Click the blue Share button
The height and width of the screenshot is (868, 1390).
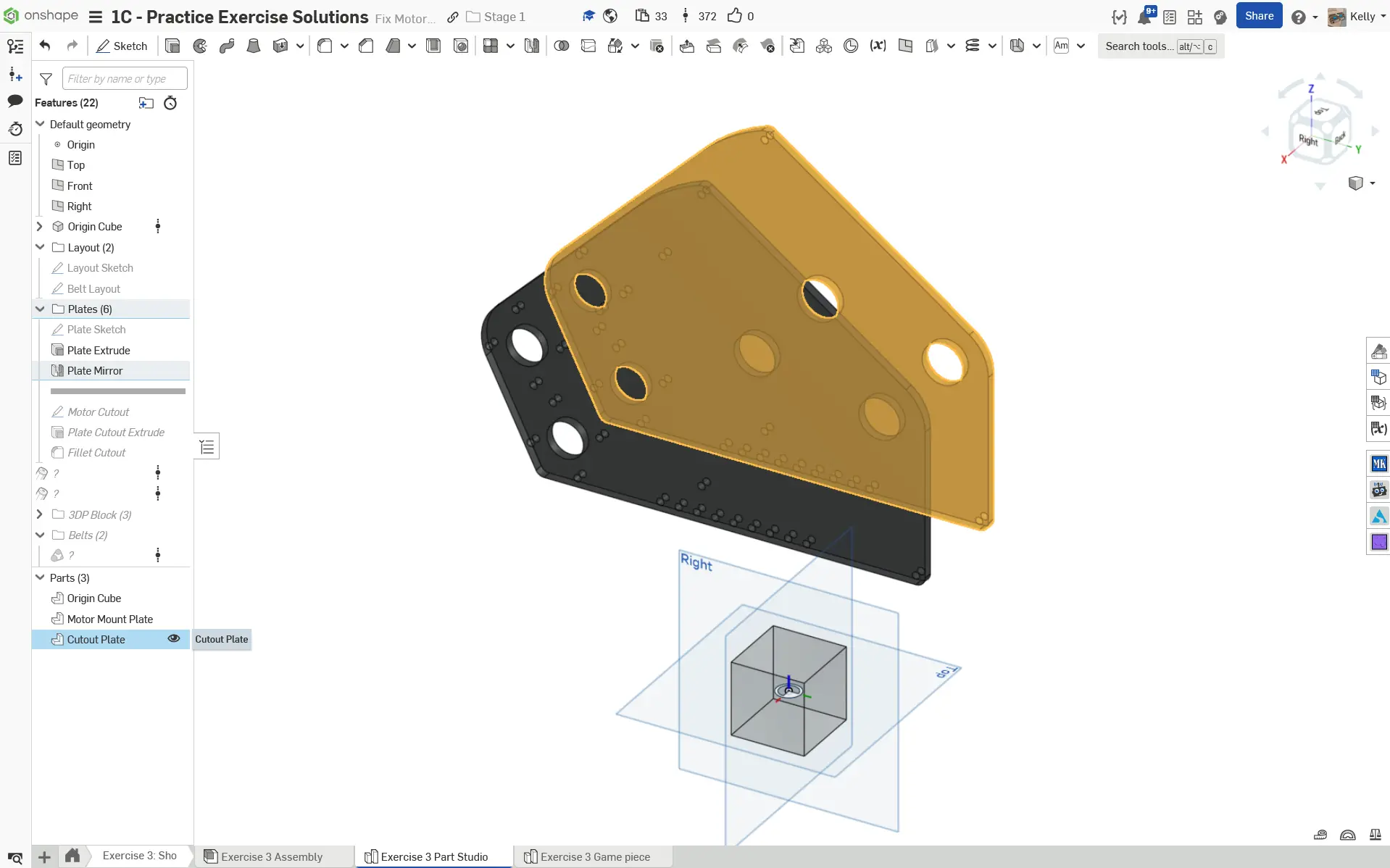pyautogui.click(x=1259, y=16)
